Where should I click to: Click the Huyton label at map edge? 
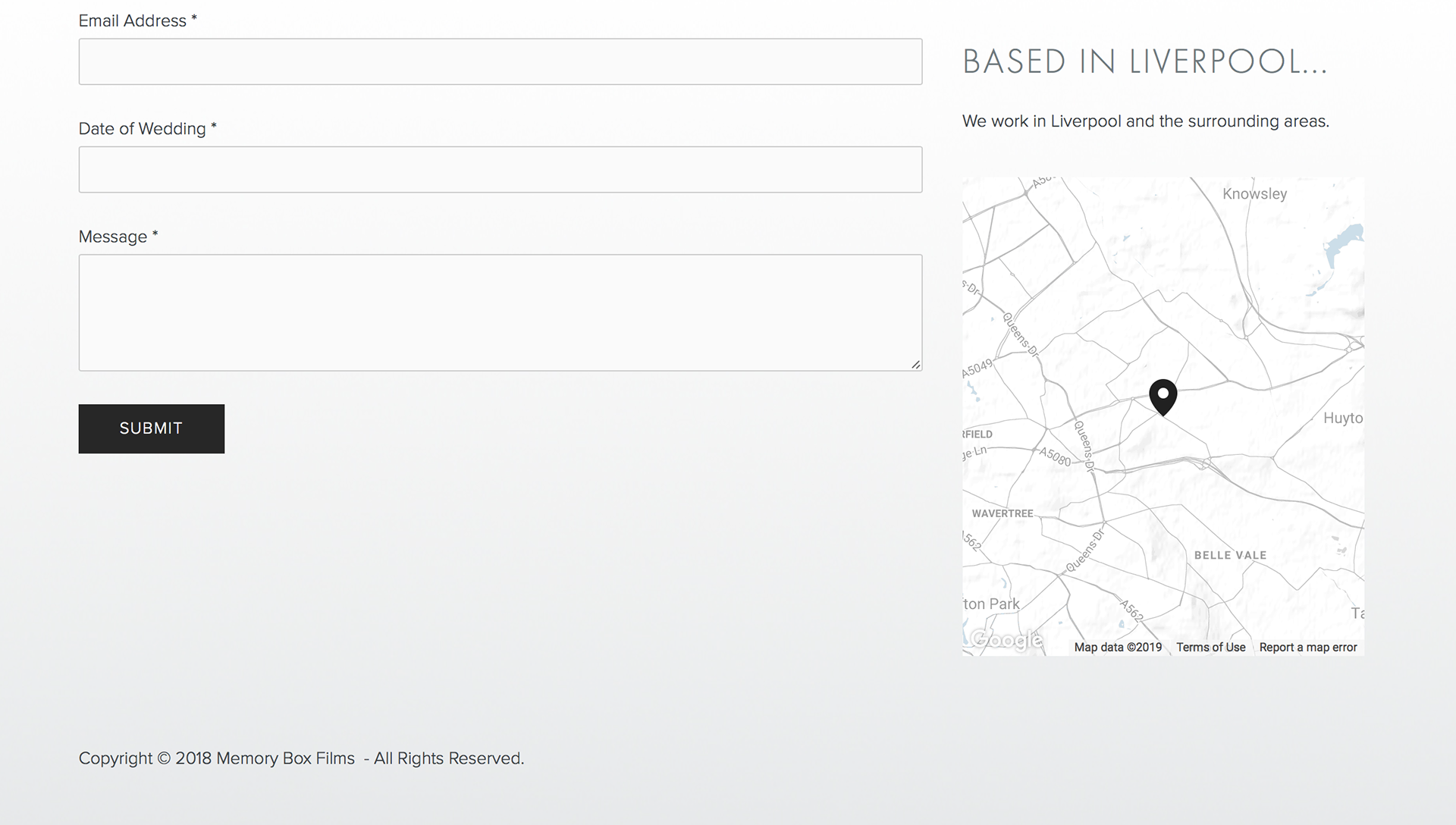[1342, 418]
